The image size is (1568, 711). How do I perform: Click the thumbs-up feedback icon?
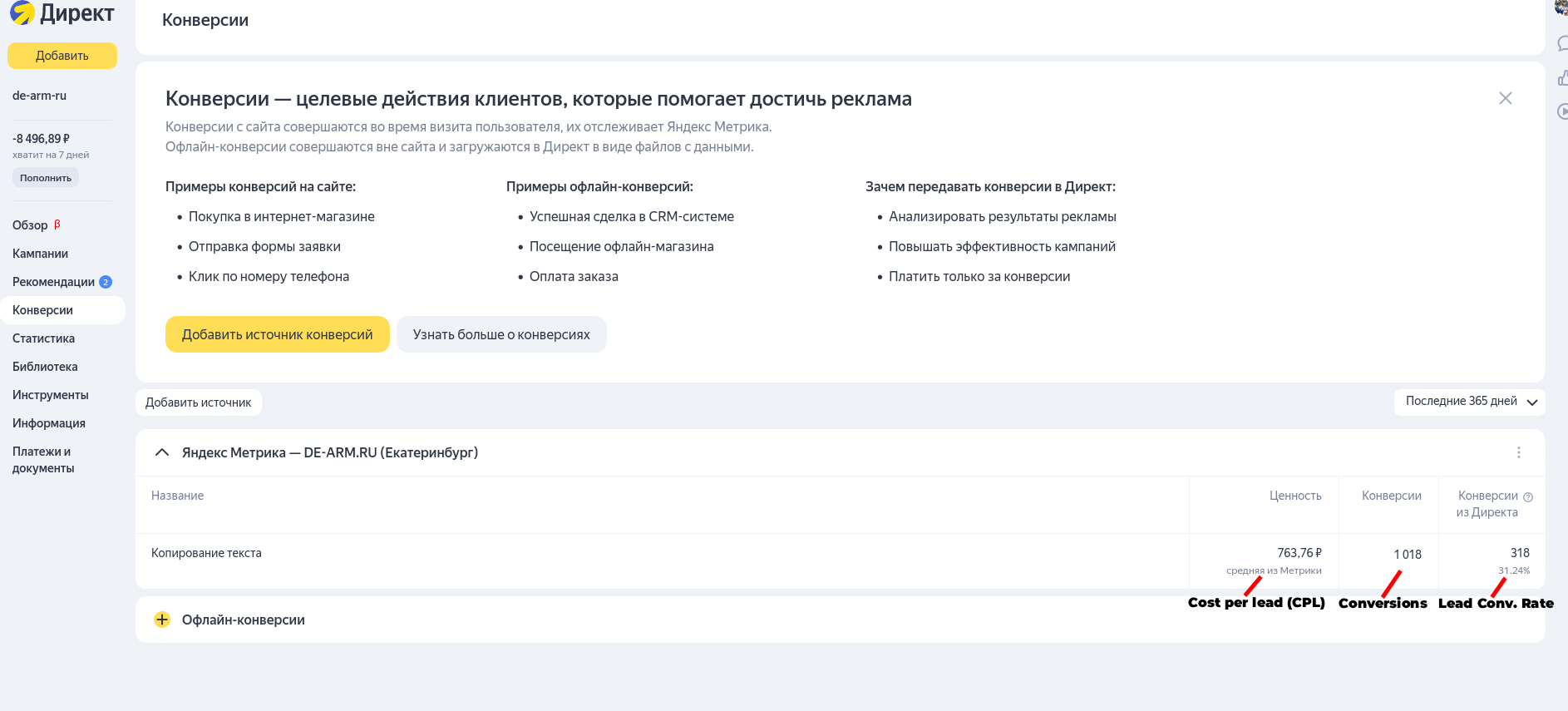[x=1562, y=78]
